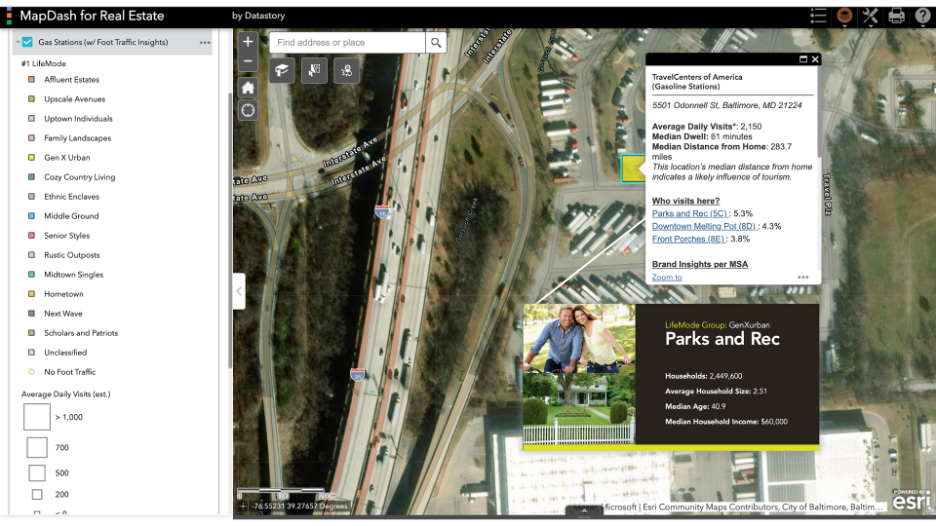Image resolution: width=936 pixels, height=526 pixels.
Task: Open Downtown Melting Pot (8D) link
Action: 704,226
